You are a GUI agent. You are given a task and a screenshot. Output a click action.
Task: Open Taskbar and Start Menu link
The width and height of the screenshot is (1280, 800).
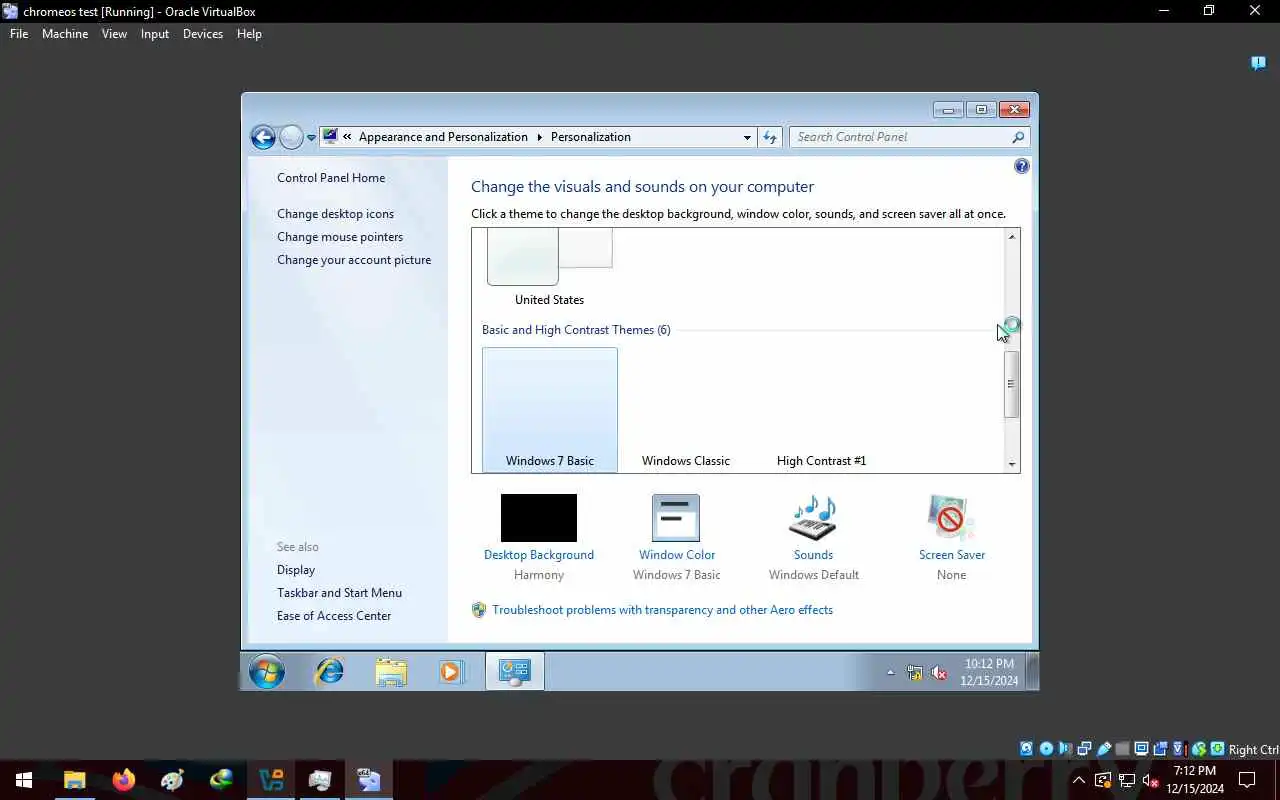339,593
